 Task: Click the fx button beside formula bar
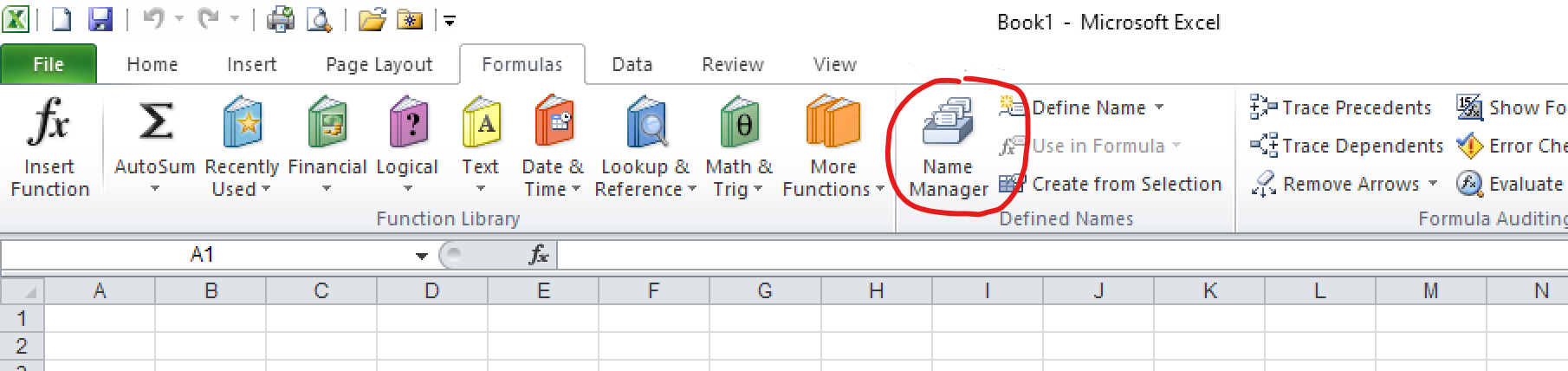click(x=539, y=255)
